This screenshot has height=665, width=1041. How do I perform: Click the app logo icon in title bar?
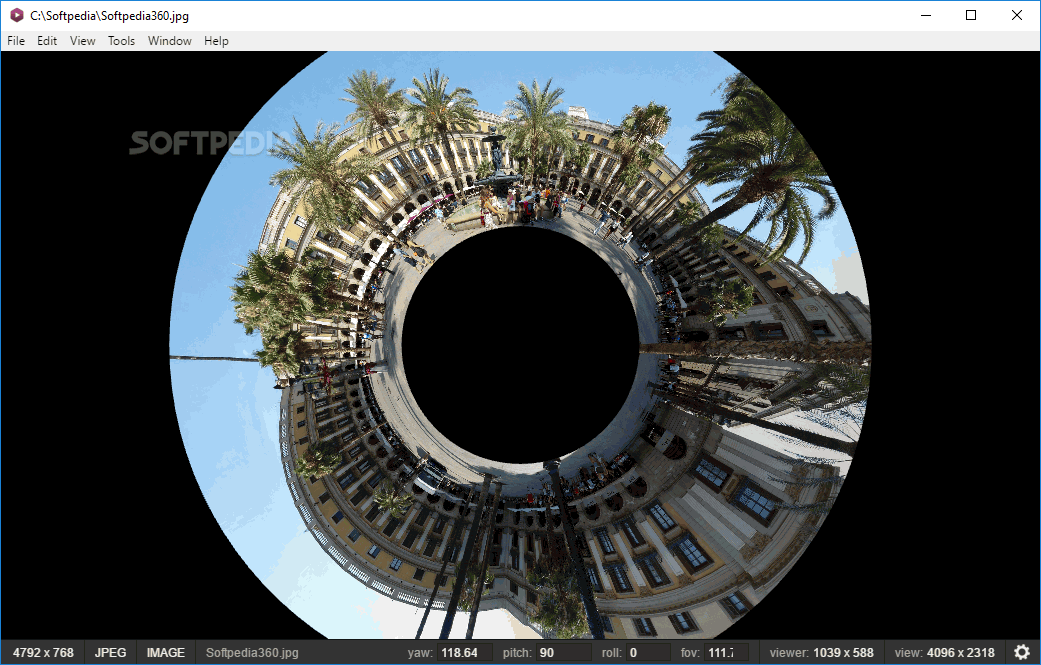(17, 15)
